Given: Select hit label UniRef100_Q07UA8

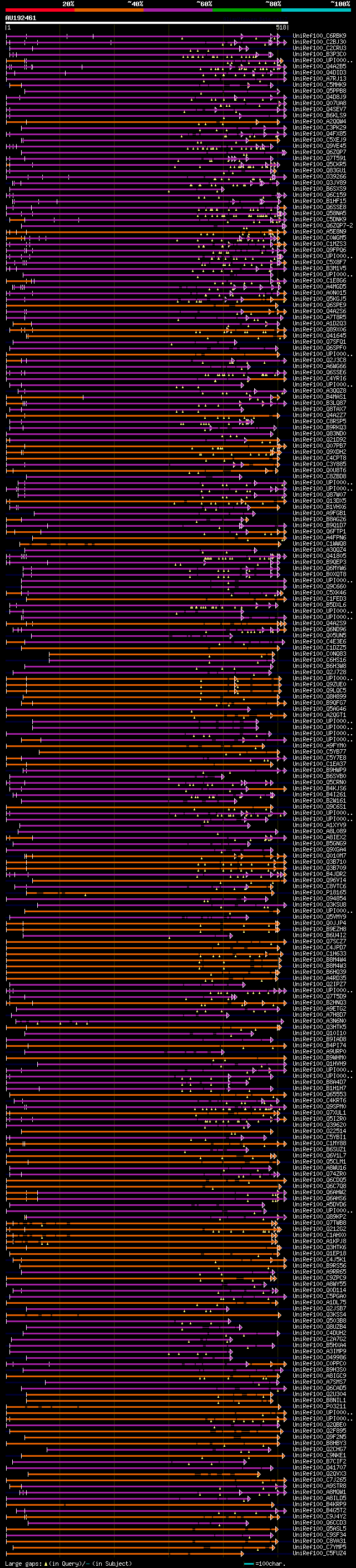Looking at the screenshot, I should click(319, 103).
